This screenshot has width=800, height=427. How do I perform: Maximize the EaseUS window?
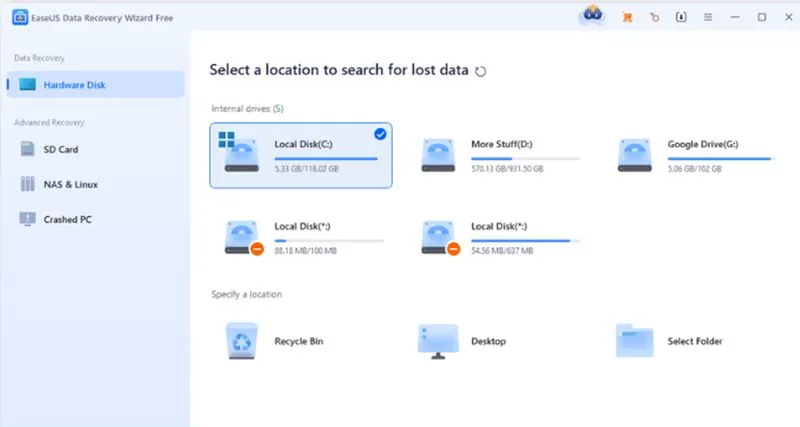(x=762, y=17)
